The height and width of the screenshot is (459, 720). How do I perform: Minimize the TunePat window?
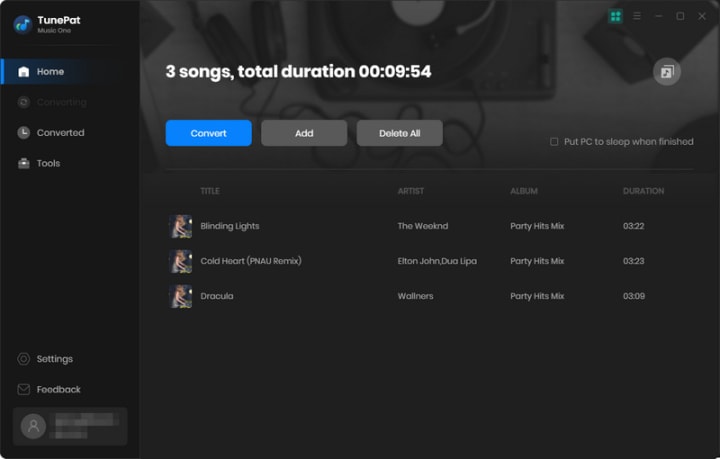[658, 16]
